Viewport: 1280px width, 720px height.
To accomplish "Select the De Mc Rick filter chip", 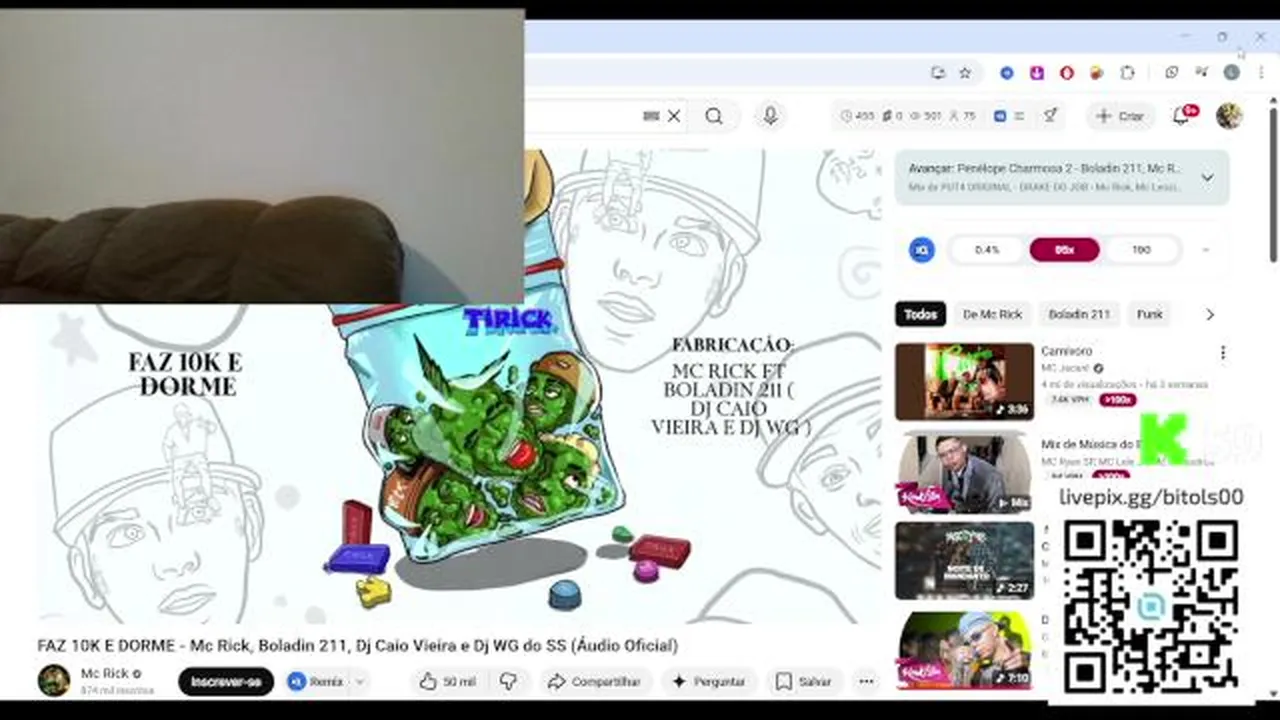I will pos(992,314).
